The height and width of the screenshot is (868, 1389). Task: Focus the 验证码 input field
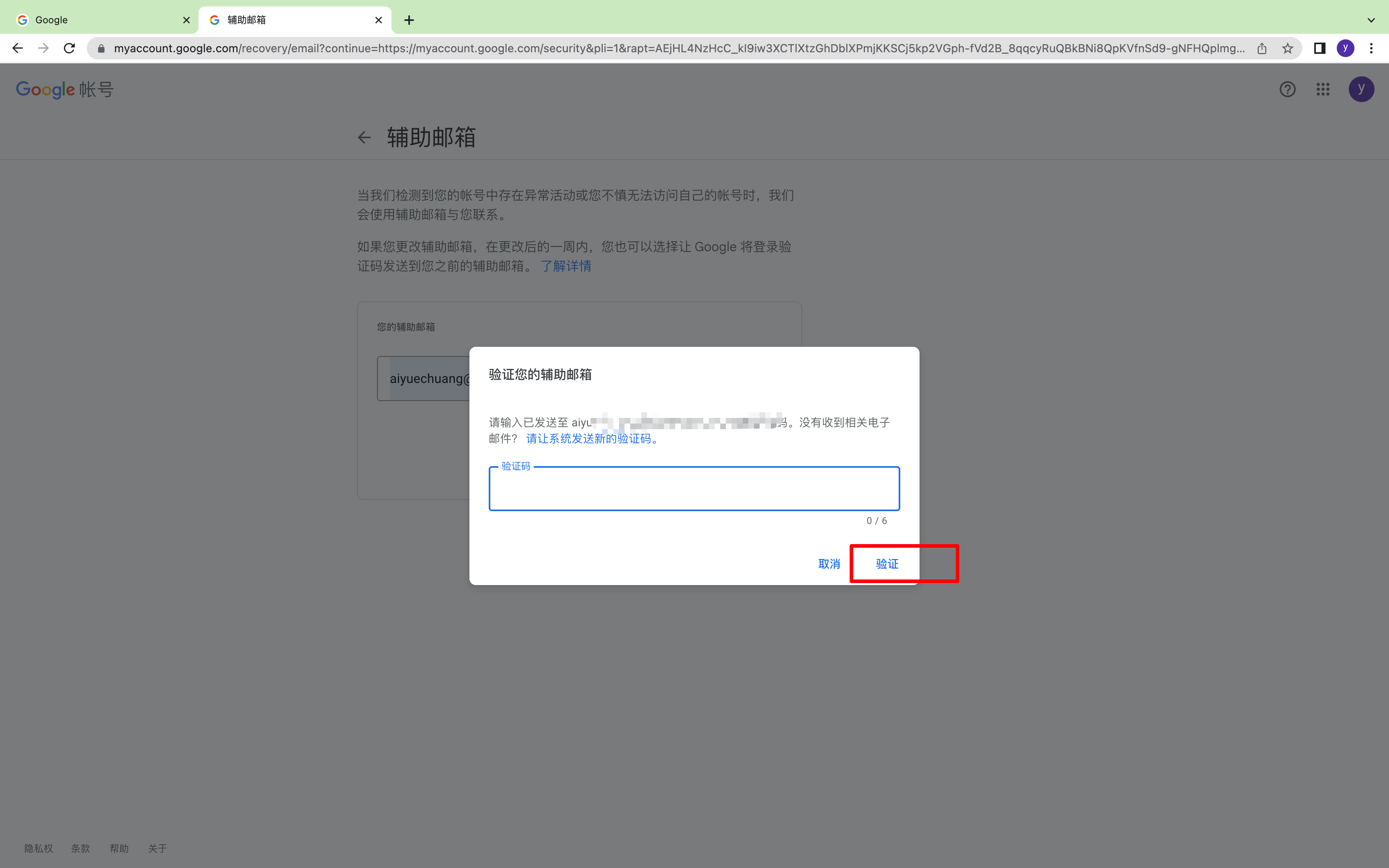click(694, 489)
